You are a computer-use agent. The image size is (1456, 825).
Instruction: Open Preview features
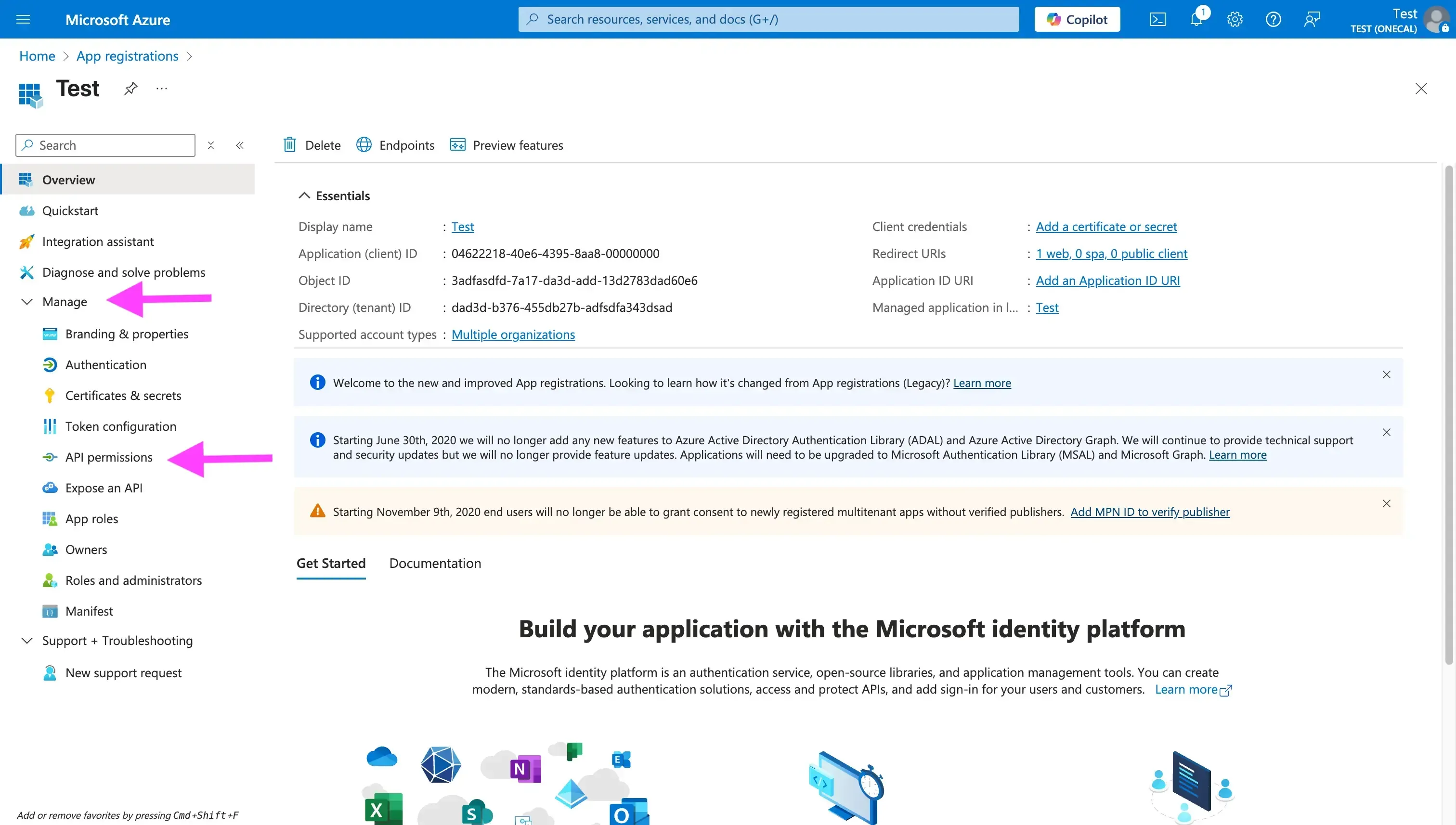pyautogui.click(x=506, y=145)
